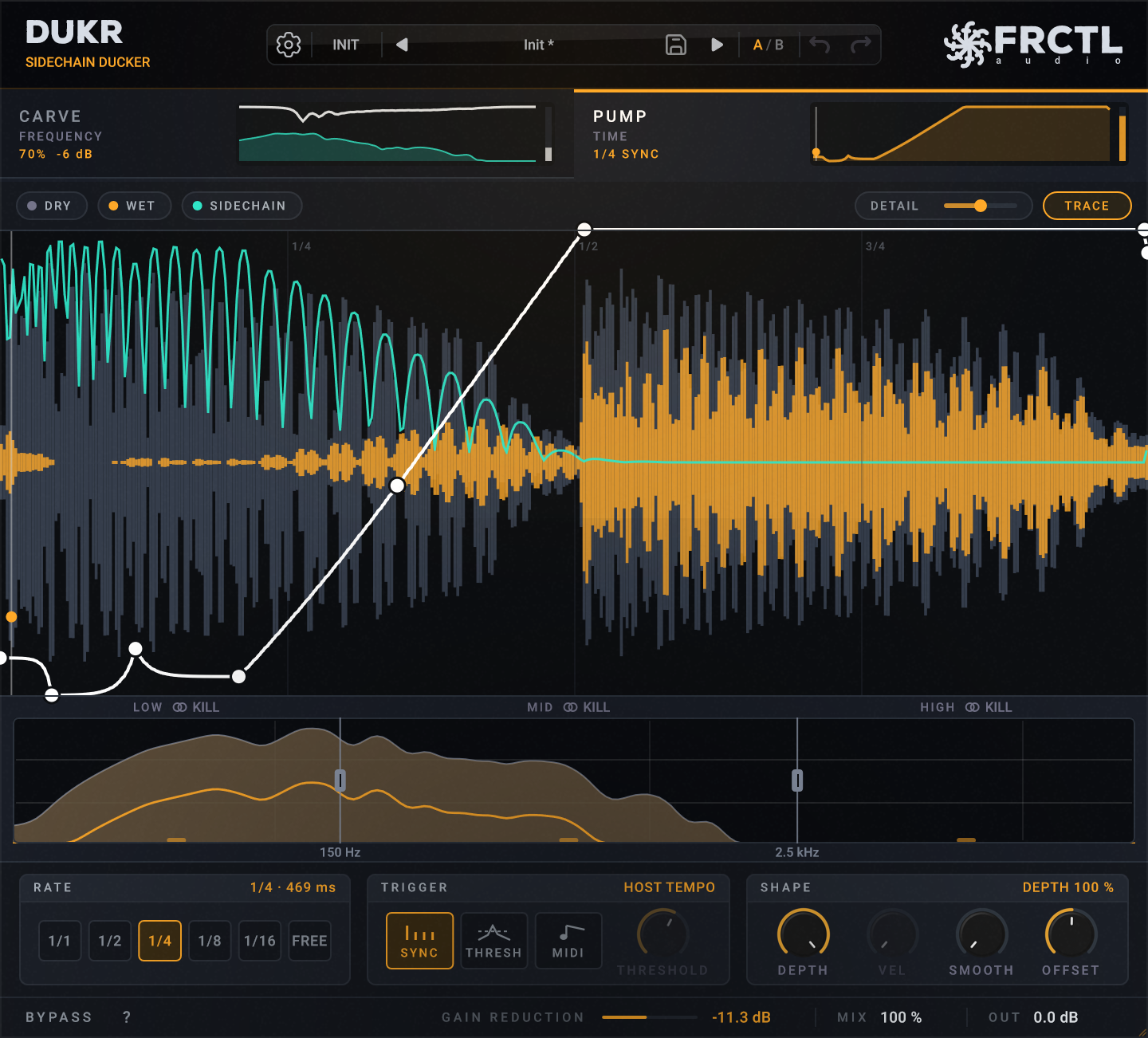Open the Init * preset name dropdown

(x=539, y=45)
